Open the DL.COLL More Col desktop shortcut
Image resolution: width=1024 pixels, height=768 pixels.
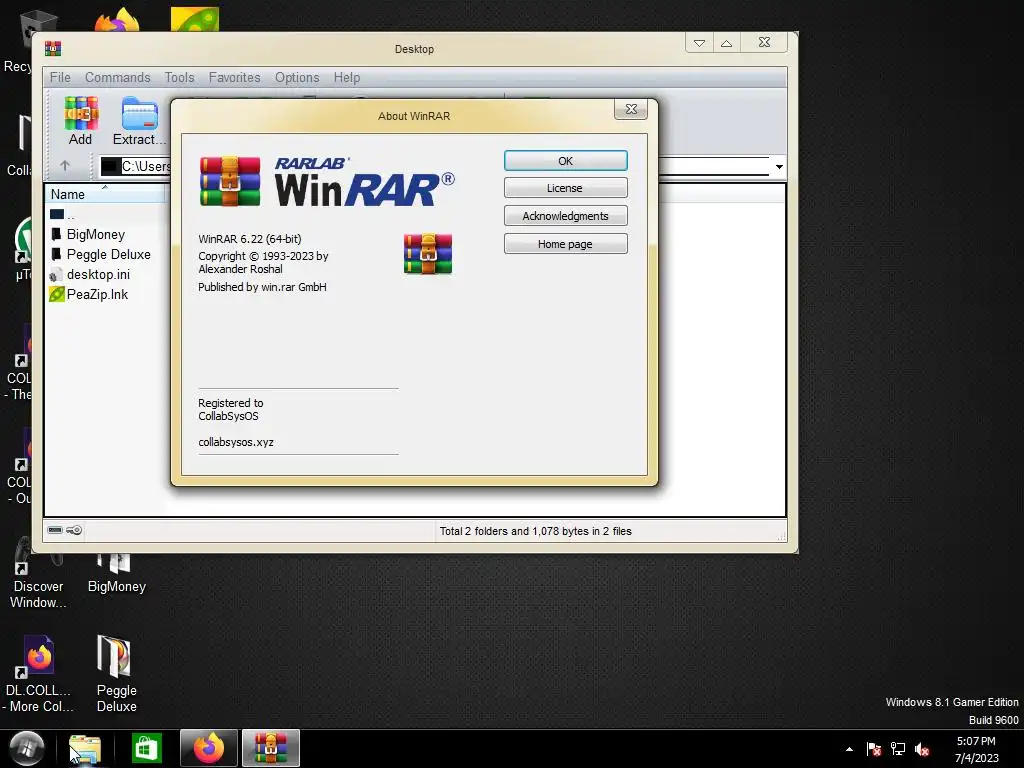38,674
